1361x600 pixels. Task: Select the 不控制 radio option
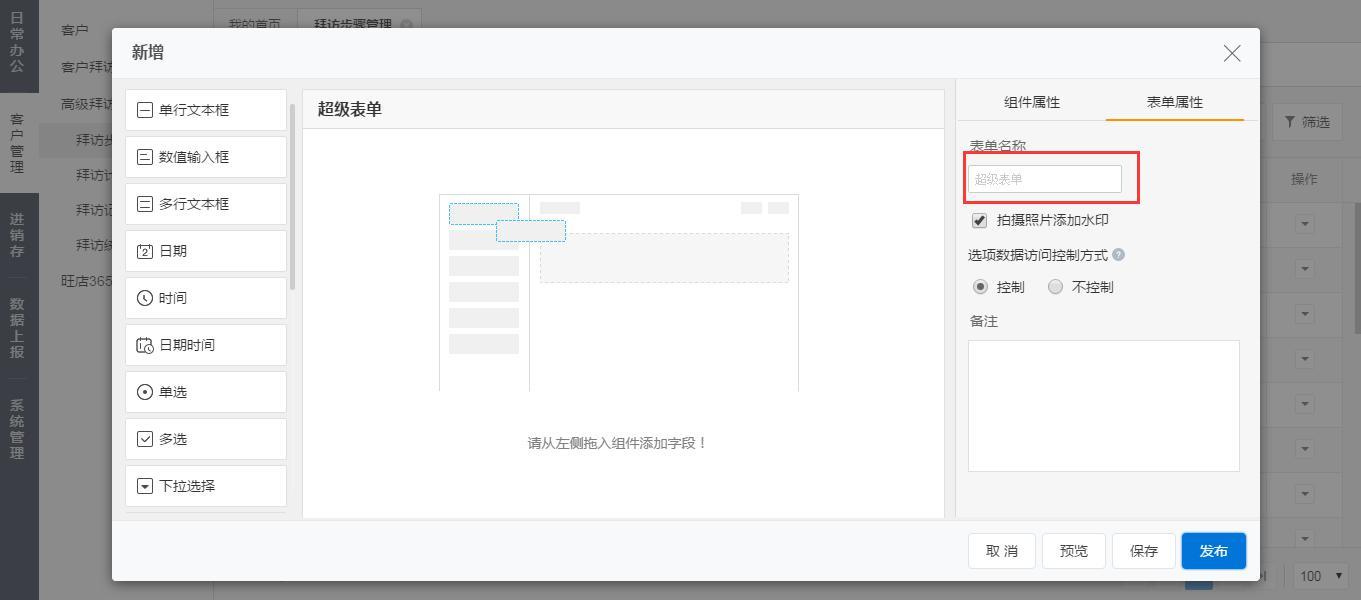click(1055, 287)
